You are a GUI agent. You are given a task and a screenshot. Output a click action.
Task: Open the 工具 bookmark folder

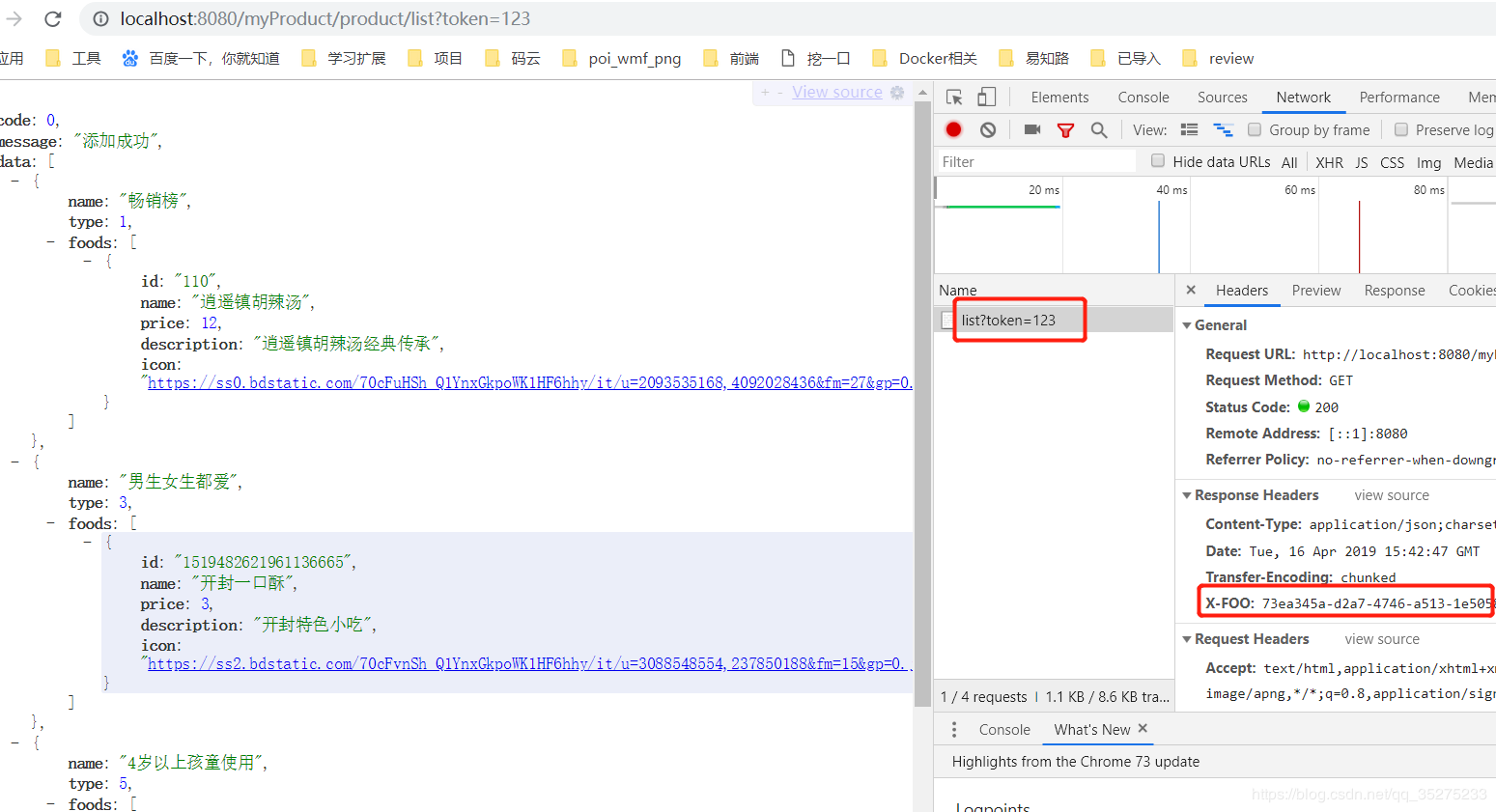(x=73, y=58)
